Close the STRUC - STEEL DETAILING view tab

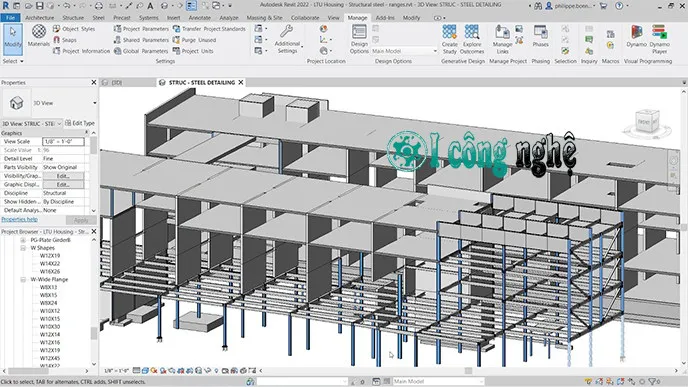pos(241,82)
